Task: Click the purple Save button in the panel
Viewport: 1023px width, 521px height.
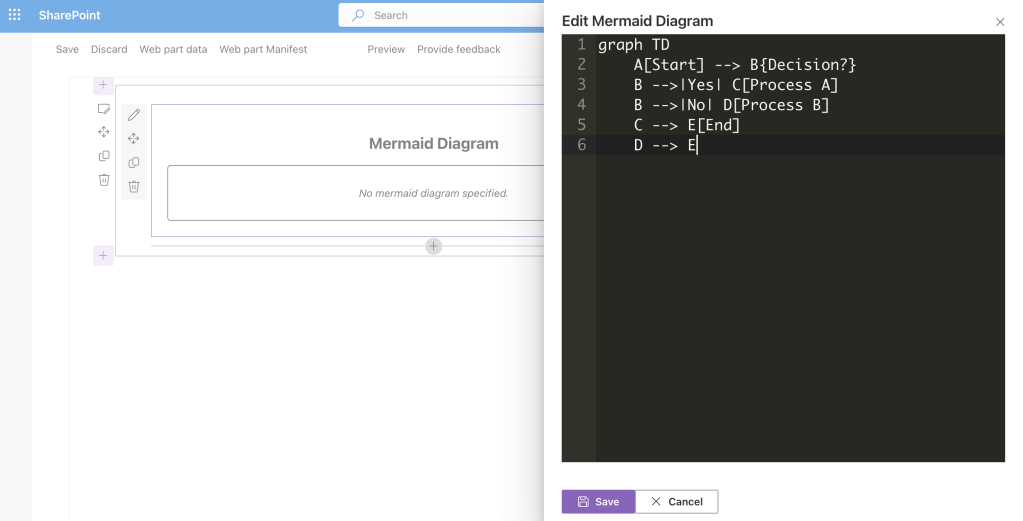Action: [598, 501]
